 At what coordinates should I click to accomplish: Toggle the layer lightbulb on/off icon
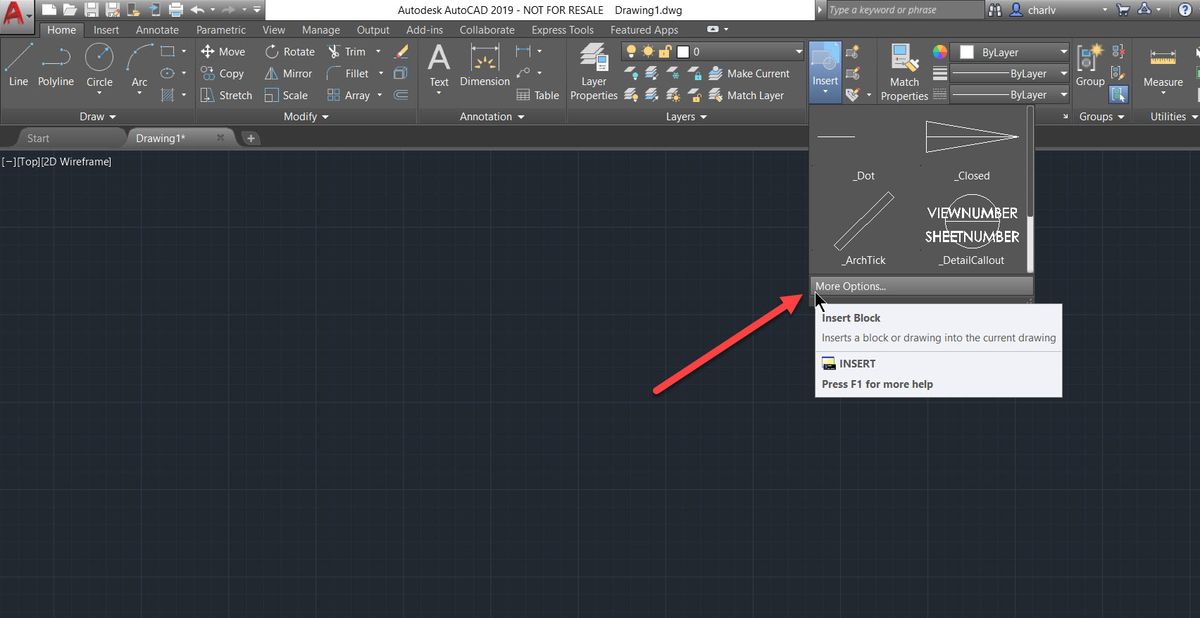tap(632, 51)
